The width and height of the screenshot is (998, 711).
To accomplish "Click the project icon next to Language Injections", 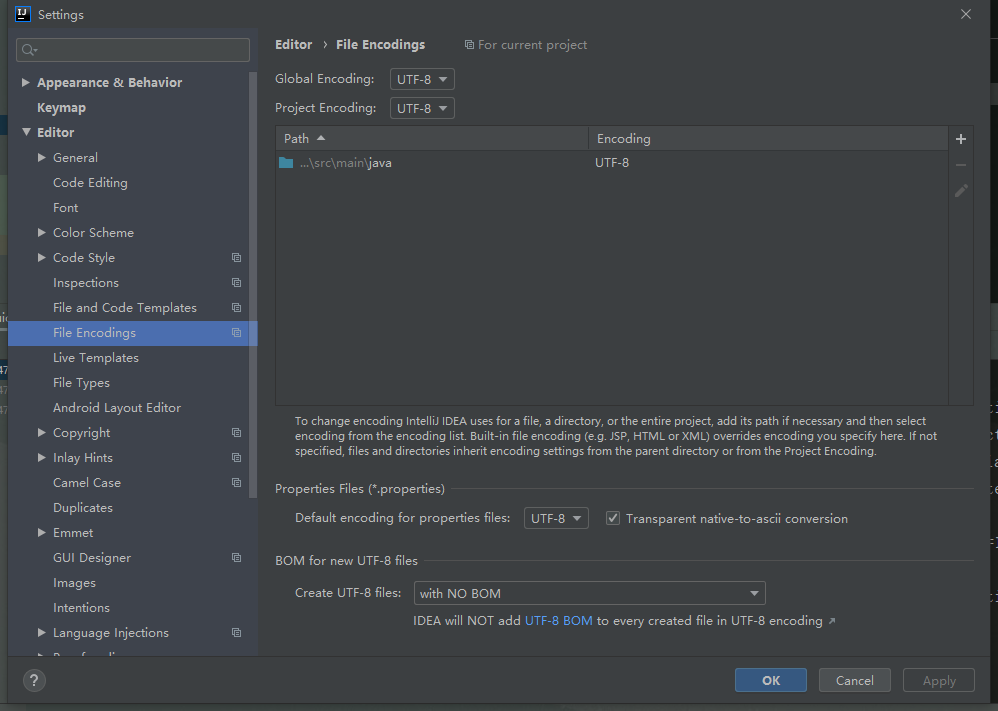I will coord(236,633).
